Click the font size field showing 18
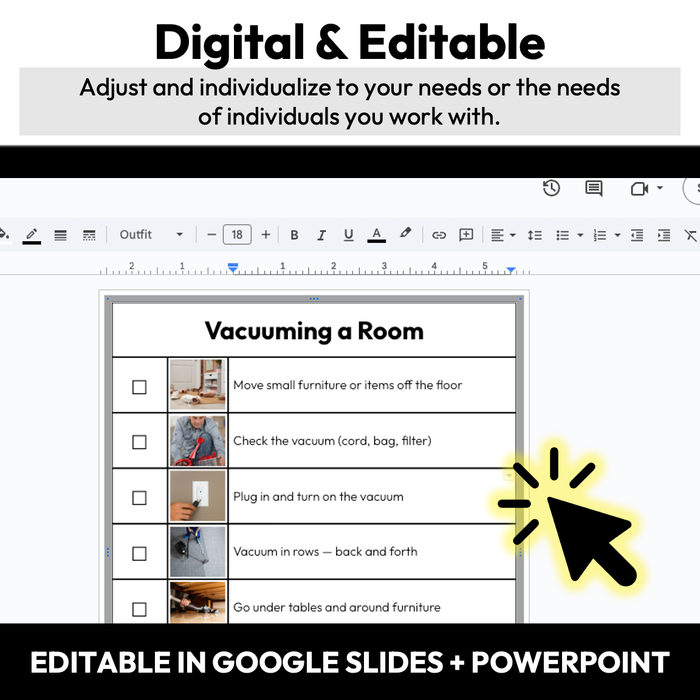Viewport: 700px width, 700px height. [x=237, y=235]
